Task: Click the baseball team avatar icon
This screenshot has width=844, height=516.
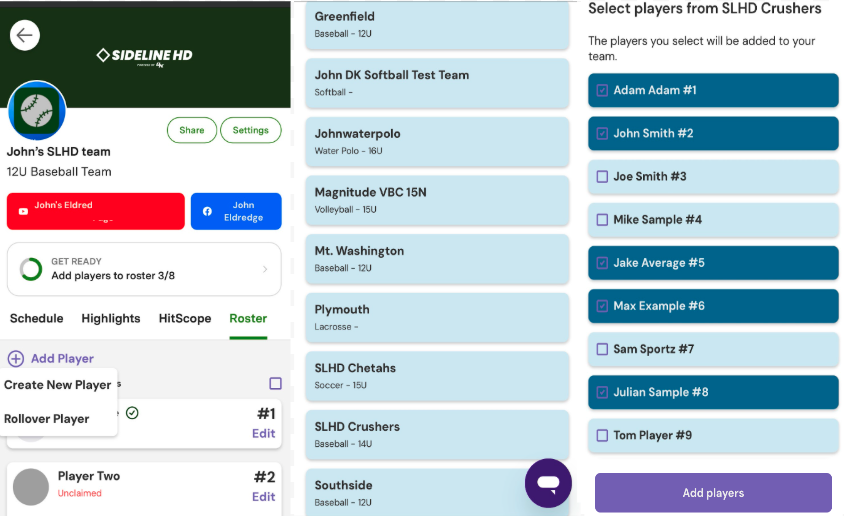Action: [37, 111]
